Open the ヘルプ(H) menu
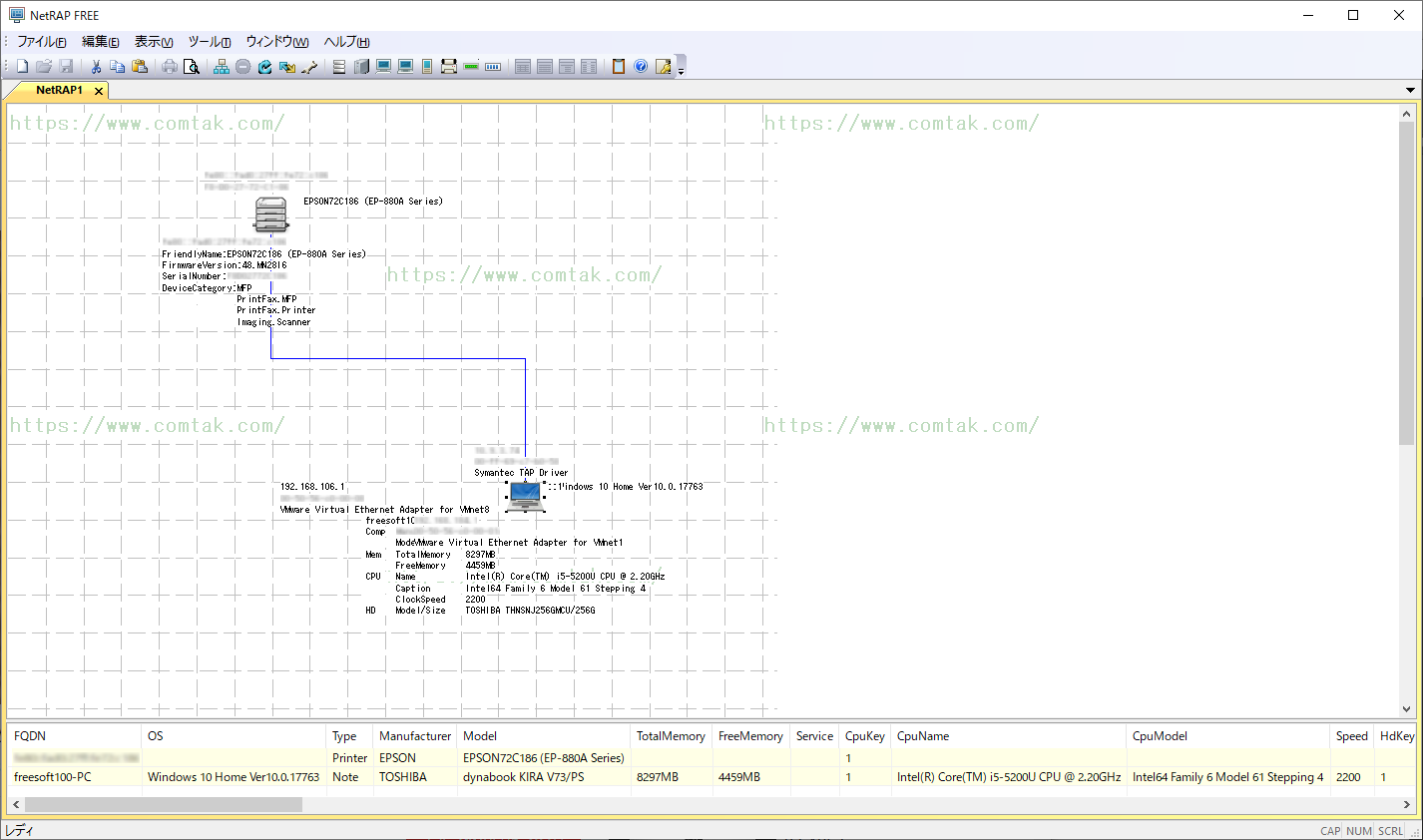 coord(347,42)
